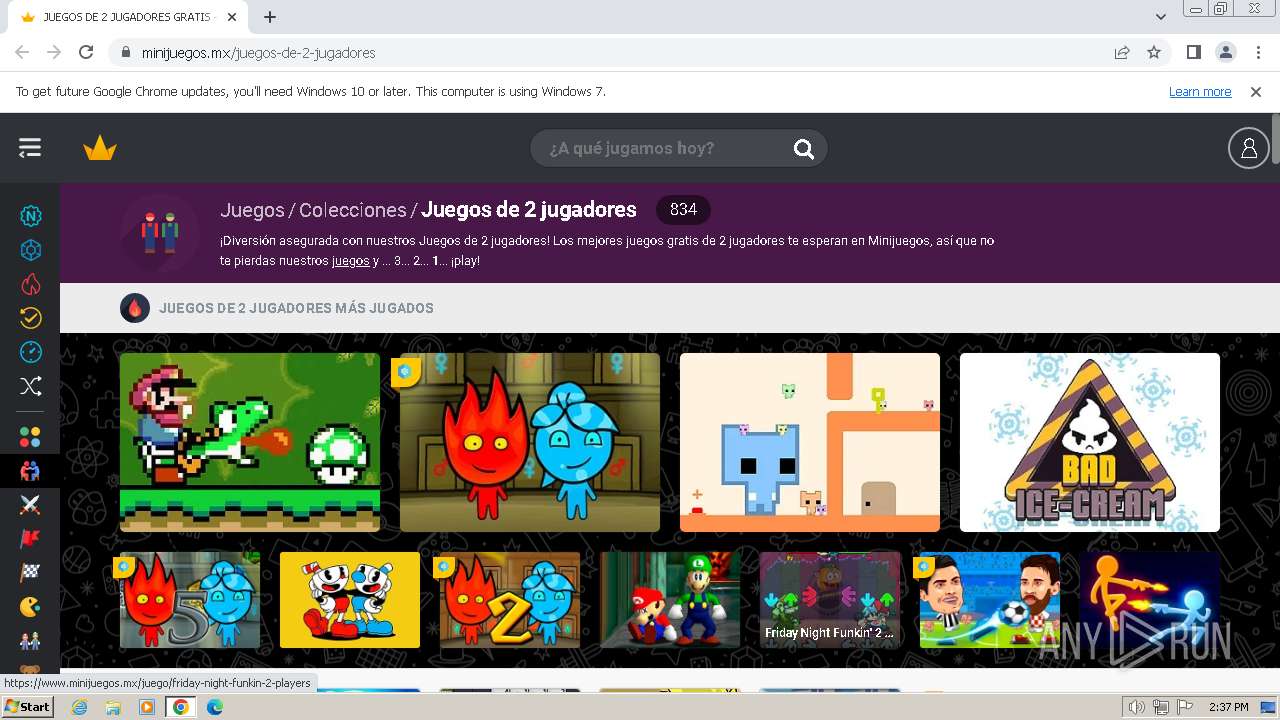Image resolution: width=1280 pixels, height=720 pixels.
Task: Click the 'Colecciones' breadcrumb link
Action: 352,210
